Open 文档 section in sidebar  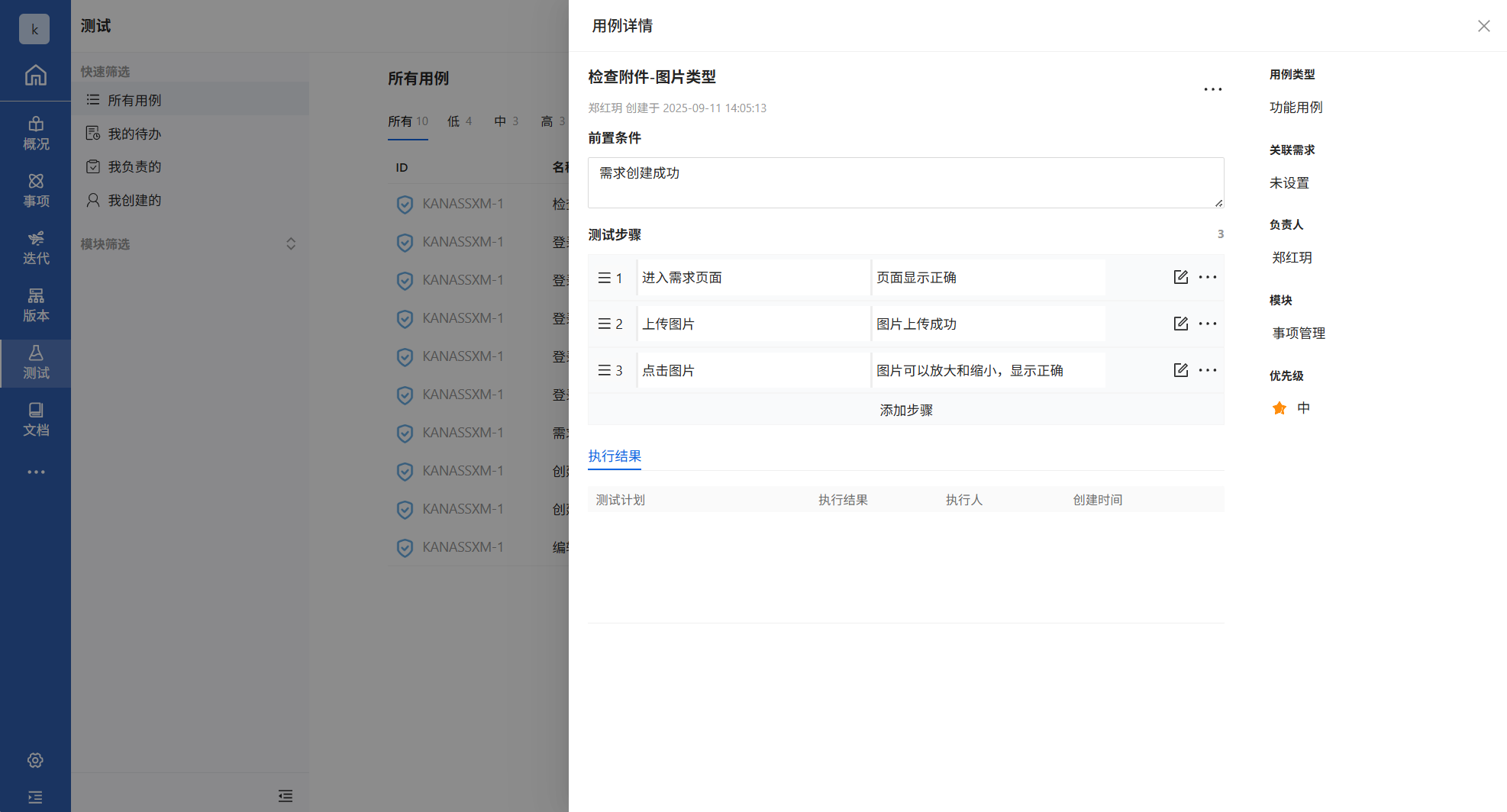pos(35,420)
